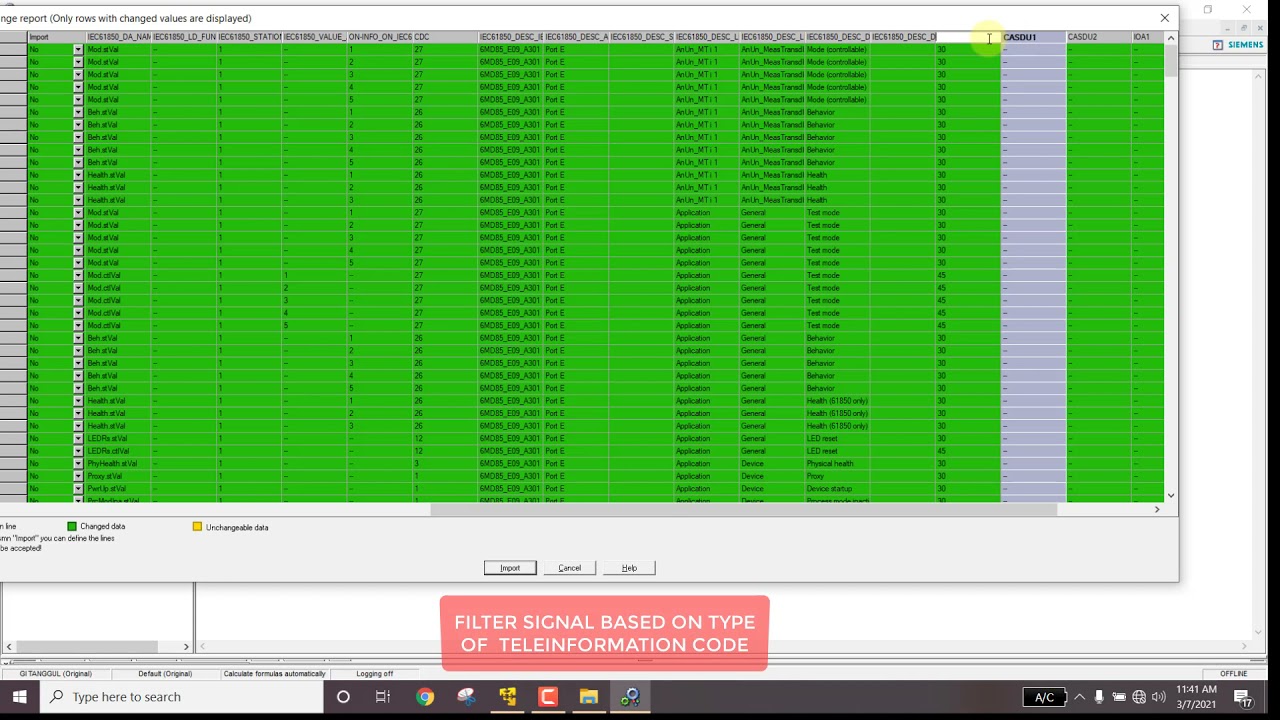Open Import dropdown in Proxy.stVal row
The height and width of the screenshot is (720, 1280).
point(78,476)
